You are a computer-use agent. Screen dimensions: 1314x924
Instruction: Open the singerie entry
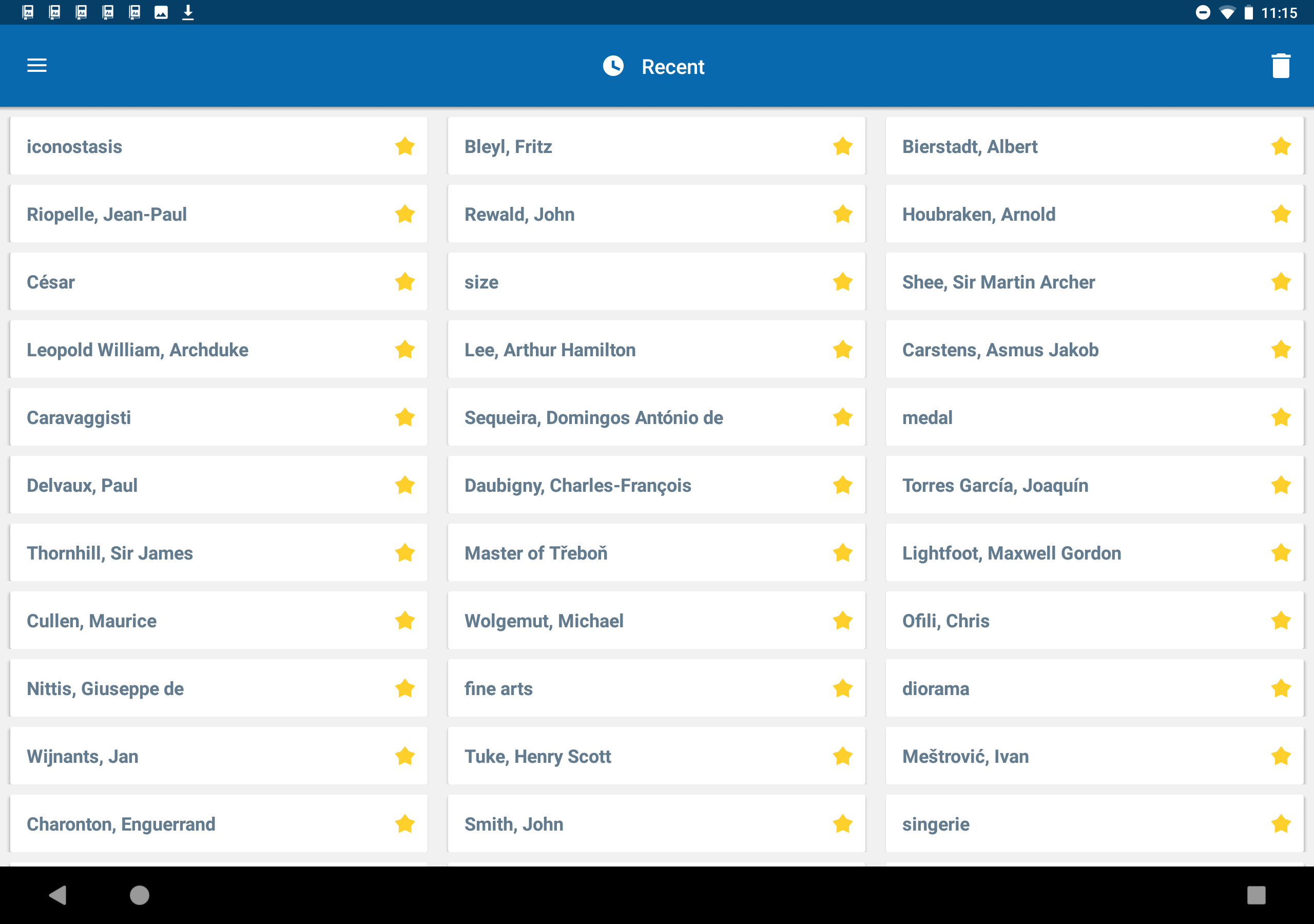tap(1094, 824)
